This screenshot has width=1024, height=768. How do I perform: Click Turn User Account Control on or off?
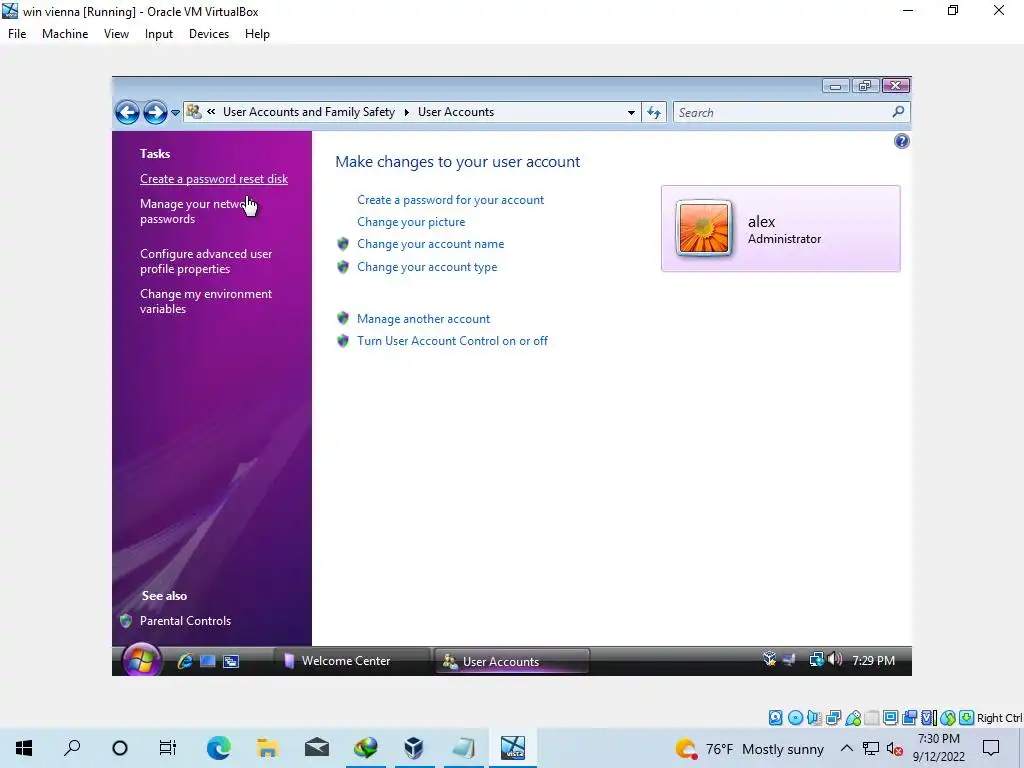click(453, 341)
